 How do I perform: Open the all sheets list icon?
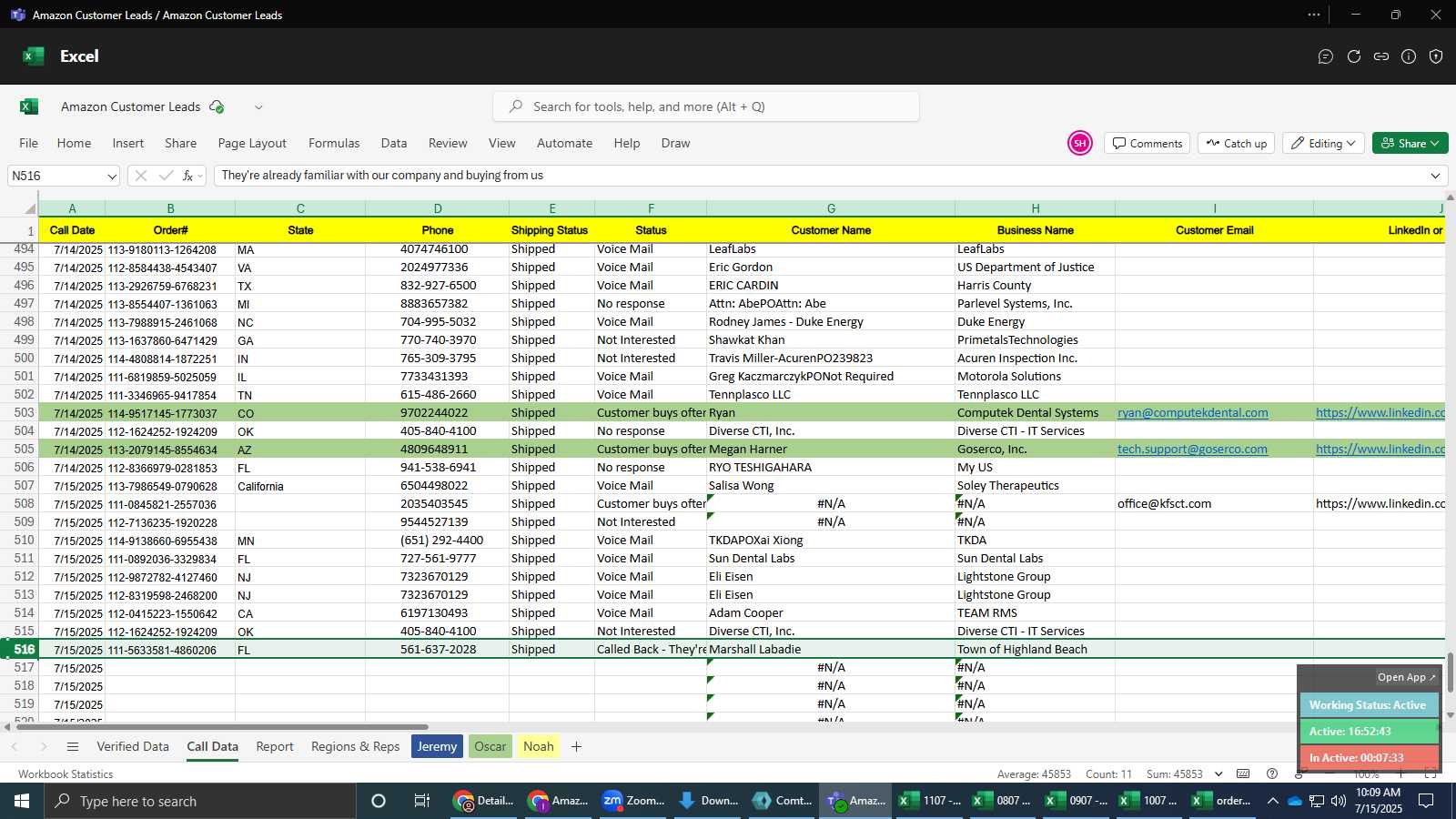coord(73,746)
